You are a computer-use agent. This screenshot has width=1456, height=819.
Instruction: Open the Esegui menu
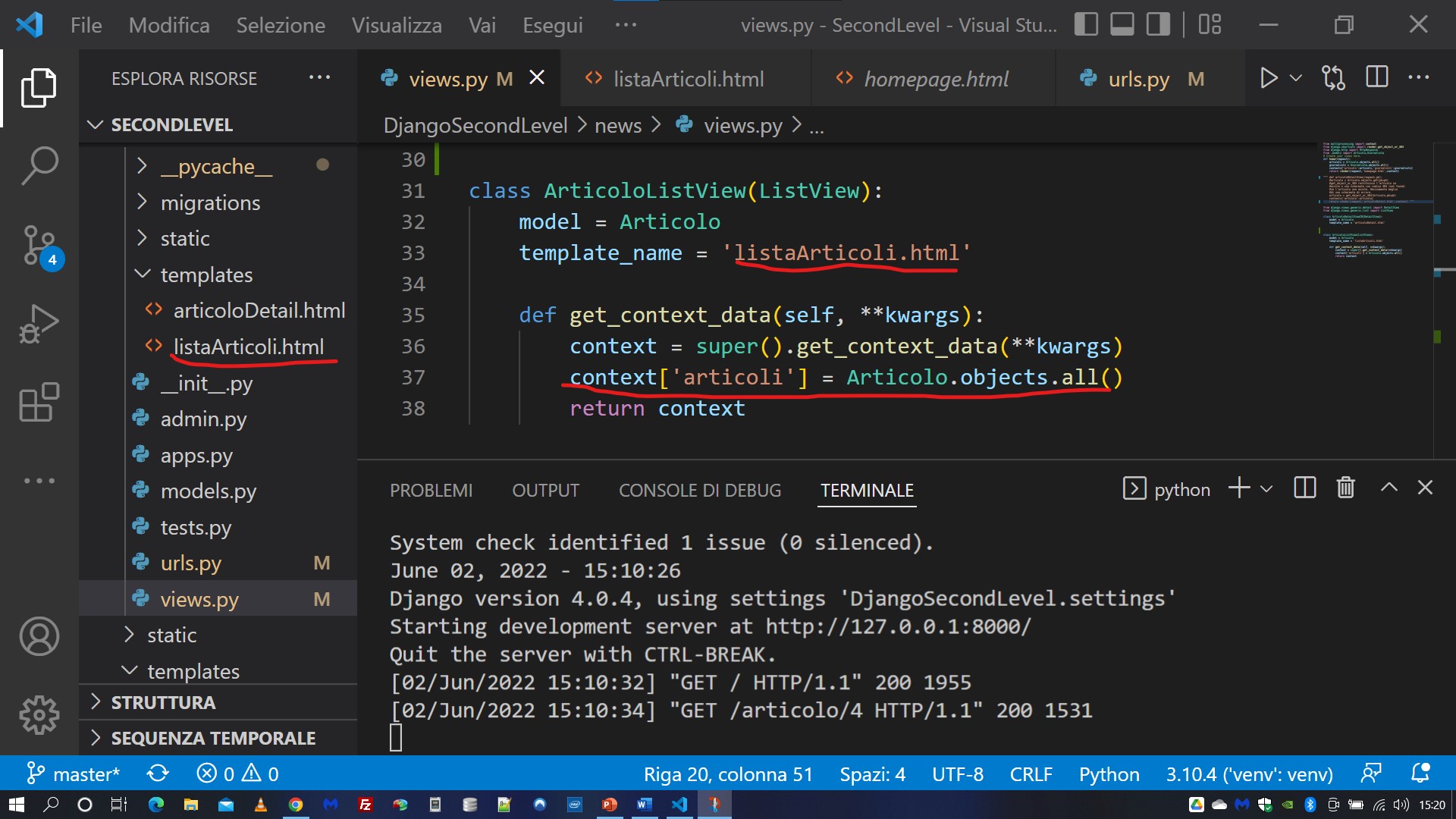pos(553,25)
